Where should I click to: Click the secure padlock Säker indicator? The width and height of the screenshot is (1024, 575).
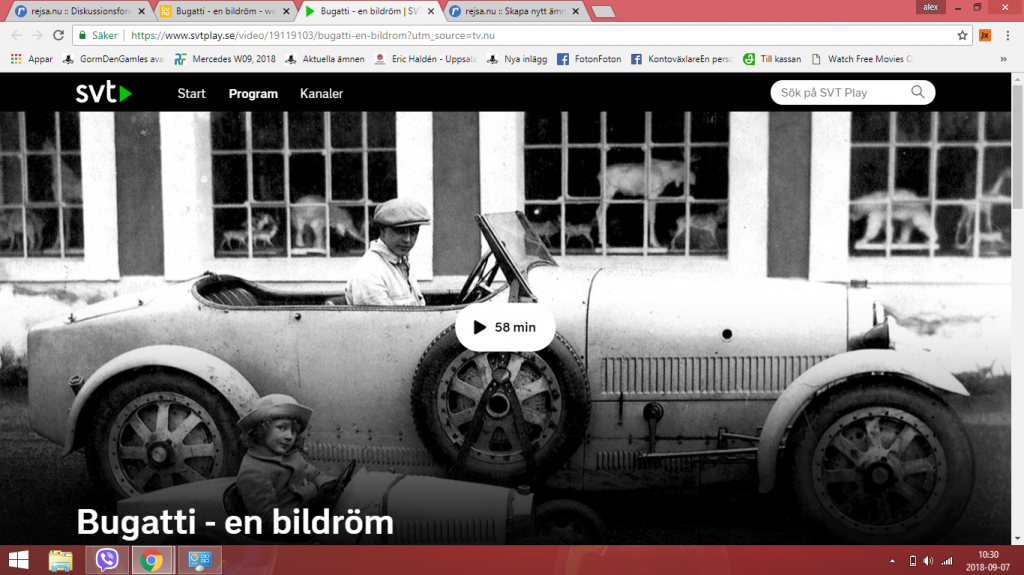coord(99,35)
